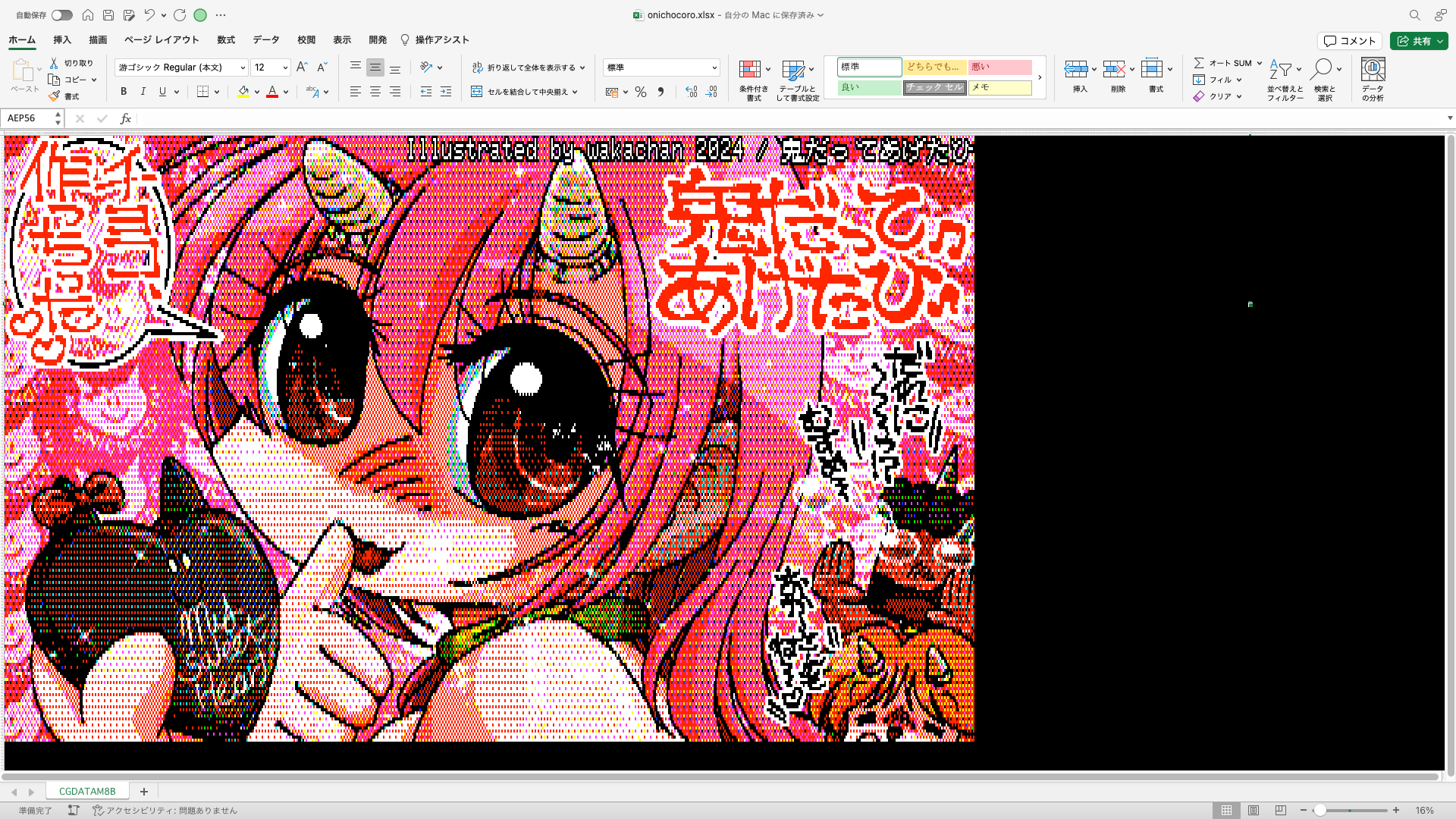This screenshot has height=819, width=1456.
Task: Toggle Middle Align vertical alignment
Action: pos(375,67)
